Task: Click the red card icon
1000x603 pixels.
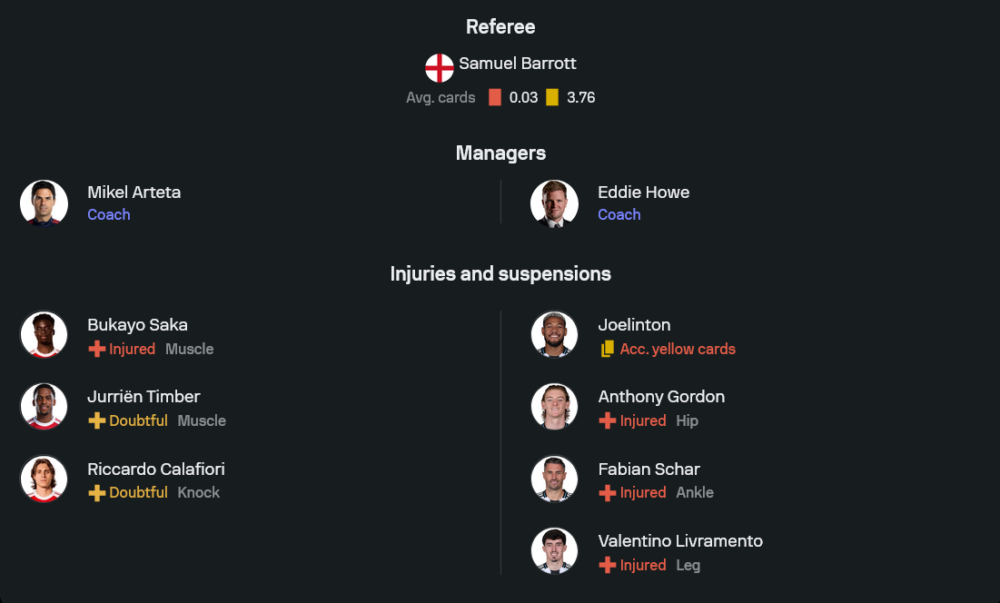Action: tap(495, 98)
